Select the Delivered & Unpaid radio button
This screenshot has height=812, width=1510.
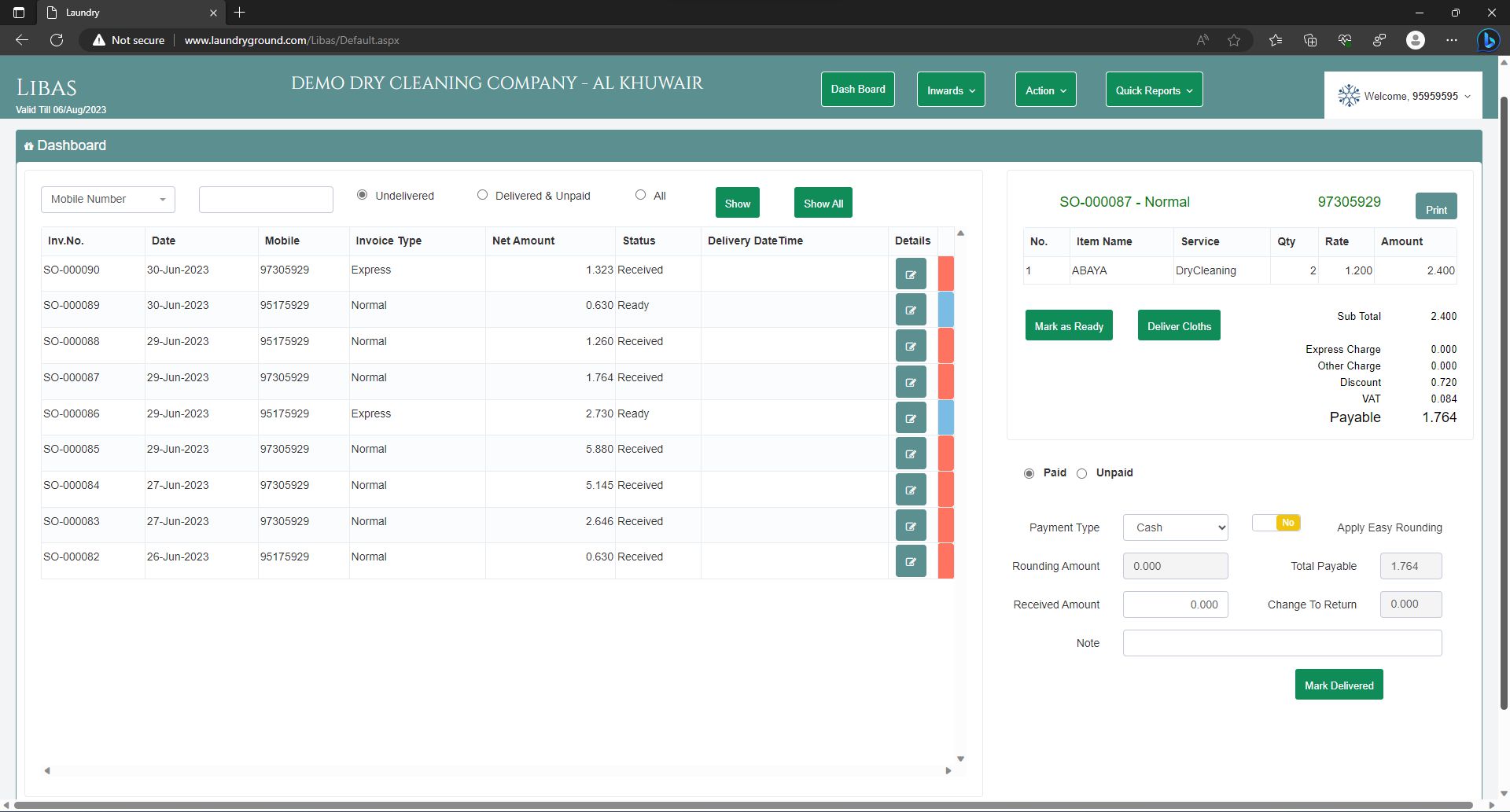[482, 195]
